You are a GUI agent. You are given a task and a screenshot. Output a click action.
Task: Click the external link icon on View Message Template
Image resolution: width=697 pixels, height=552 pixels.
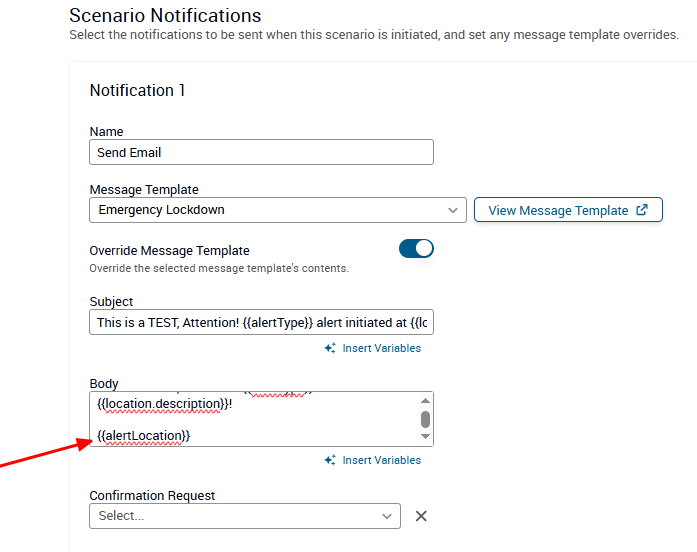point(642,210)
